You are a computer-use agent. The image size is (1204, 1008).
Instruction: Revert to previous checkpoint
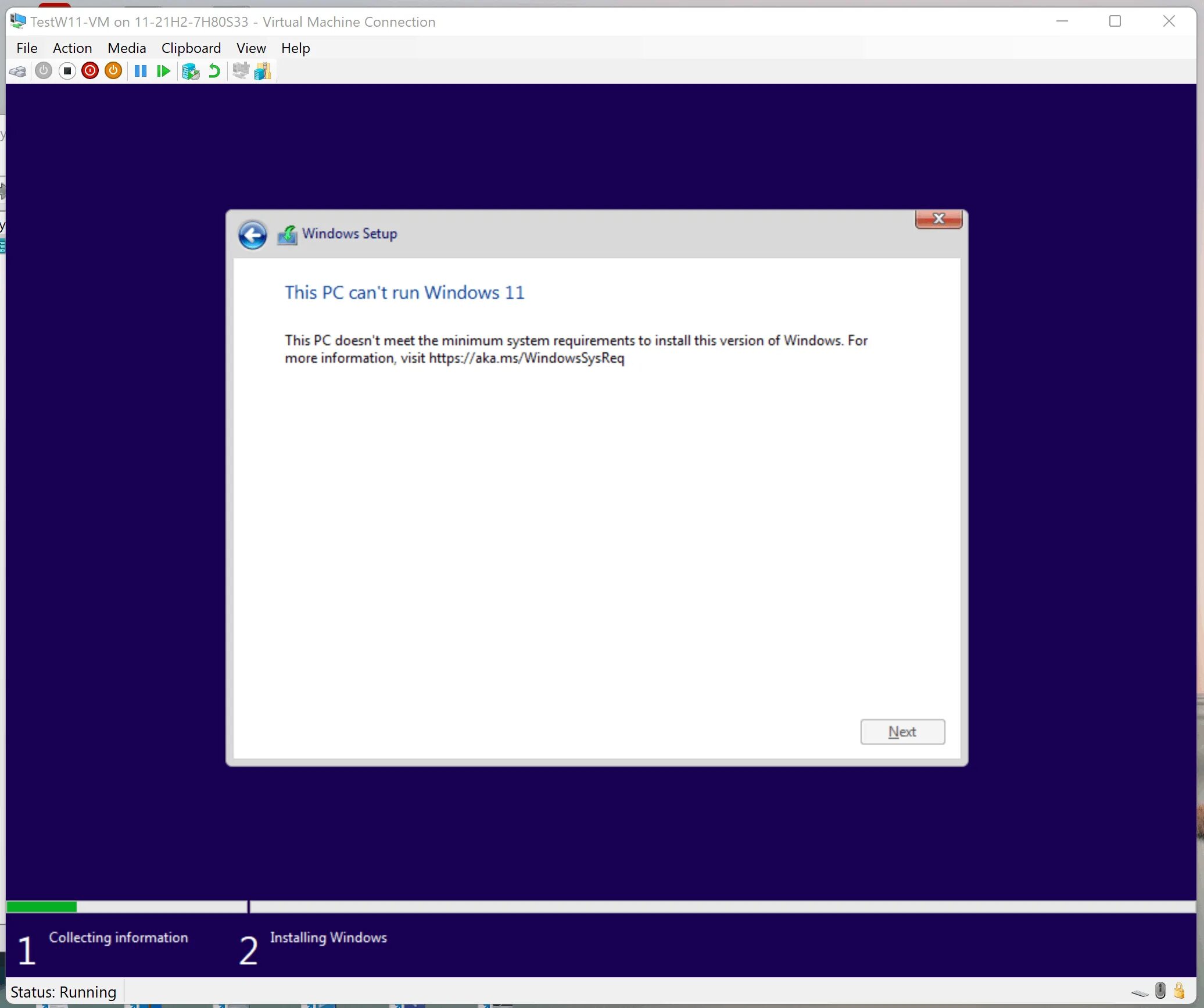click(x=214, y=71)
